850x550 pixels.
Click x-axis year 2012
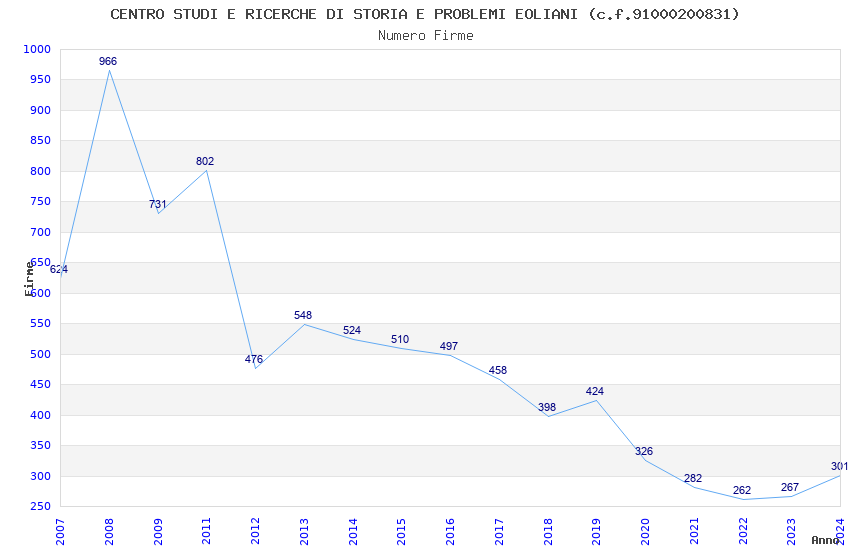click(255, 532)
